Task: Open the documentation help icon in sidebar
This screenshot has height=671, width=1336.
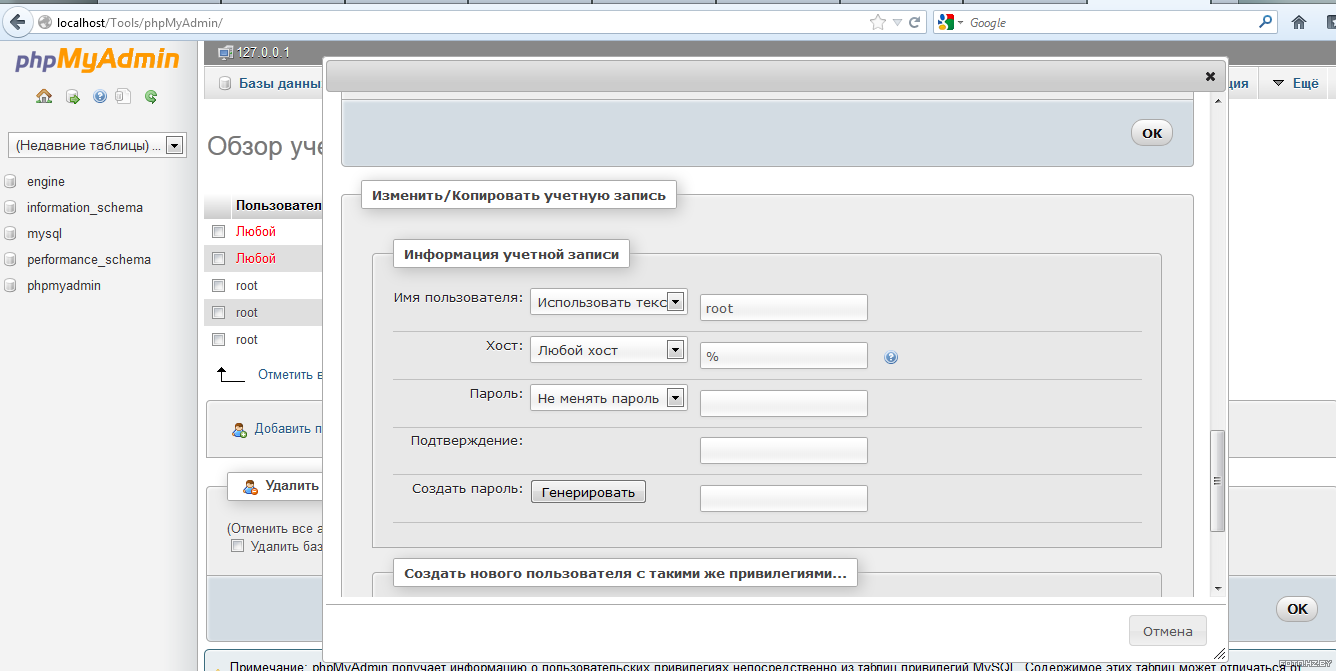Action: click(x=100, y=97)
